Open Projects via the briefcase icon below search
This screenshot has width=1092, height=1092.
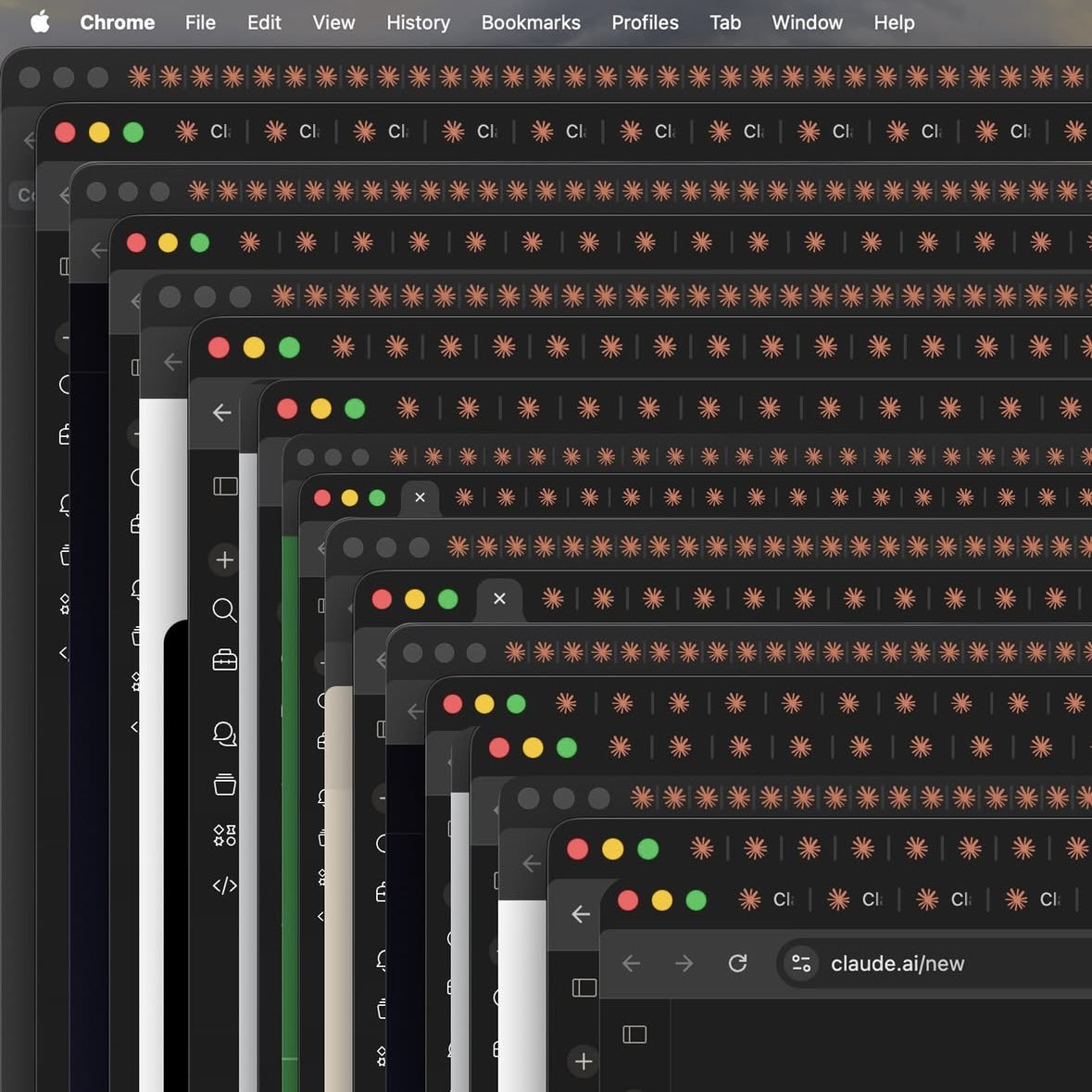pos(224,659)
